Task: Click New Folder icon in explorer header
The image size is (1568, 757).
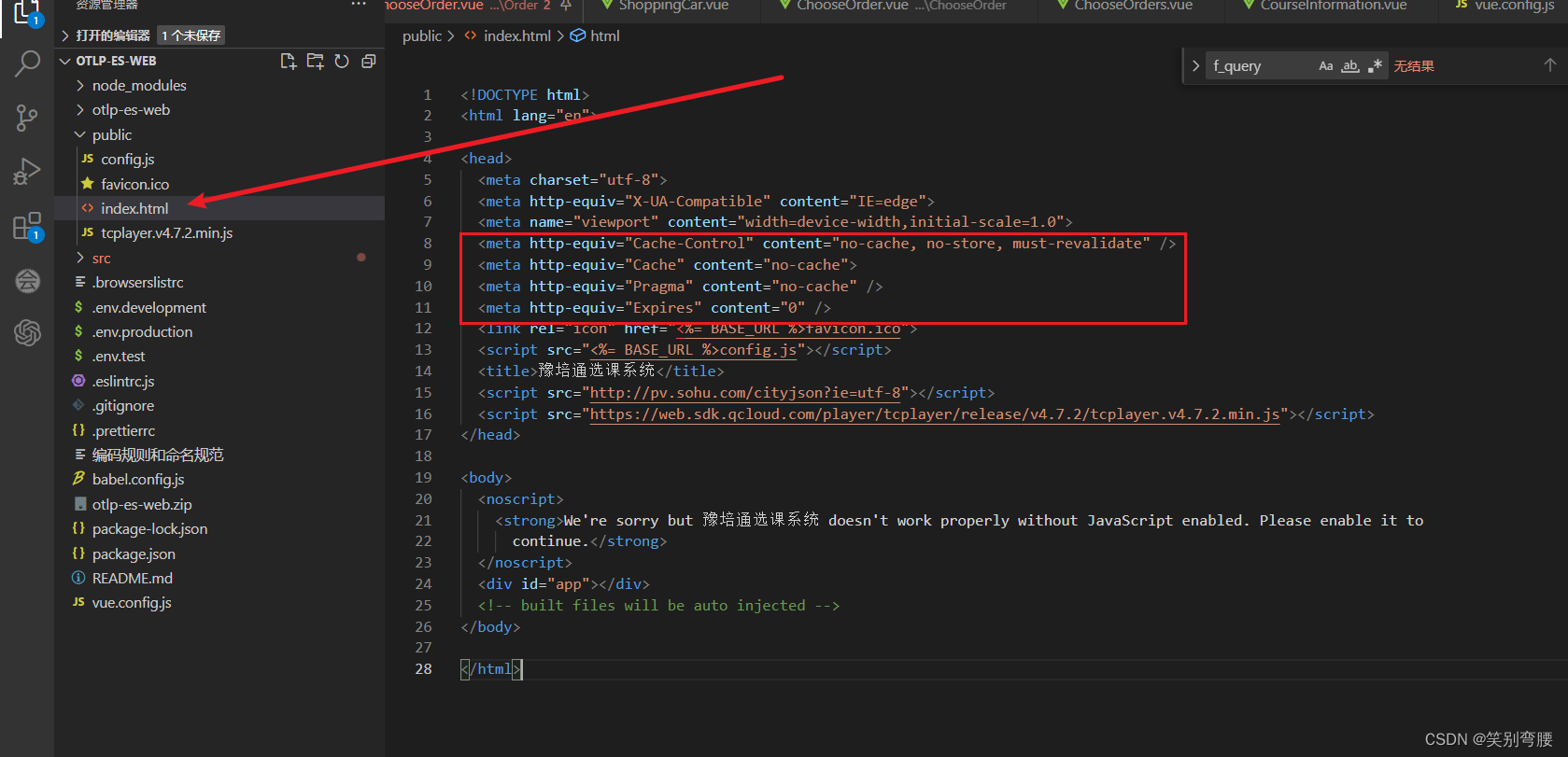Action: pos(316,61)
